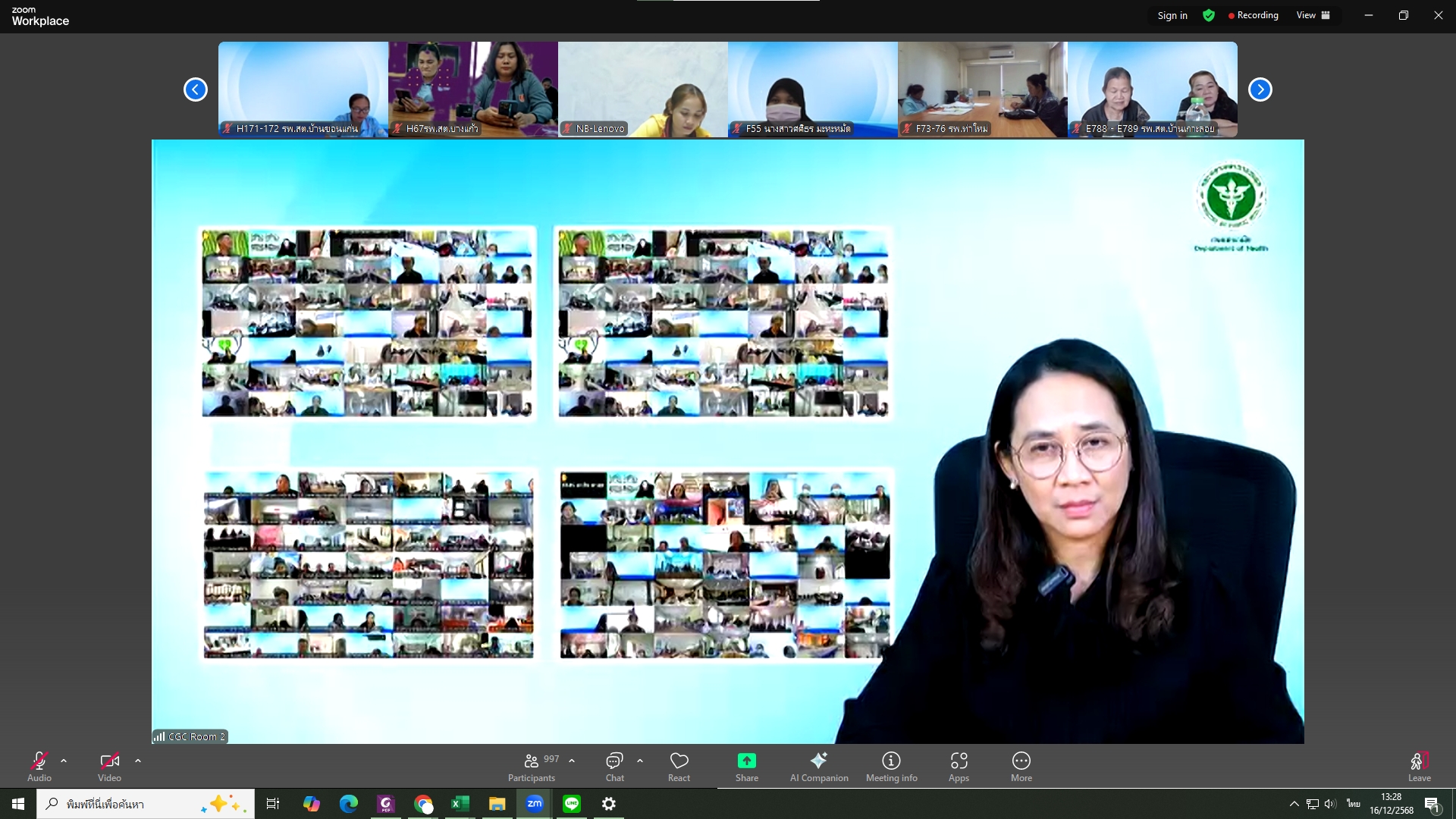Open the View layout menu
This screenshot has height=819, width=1456.
1313,15
